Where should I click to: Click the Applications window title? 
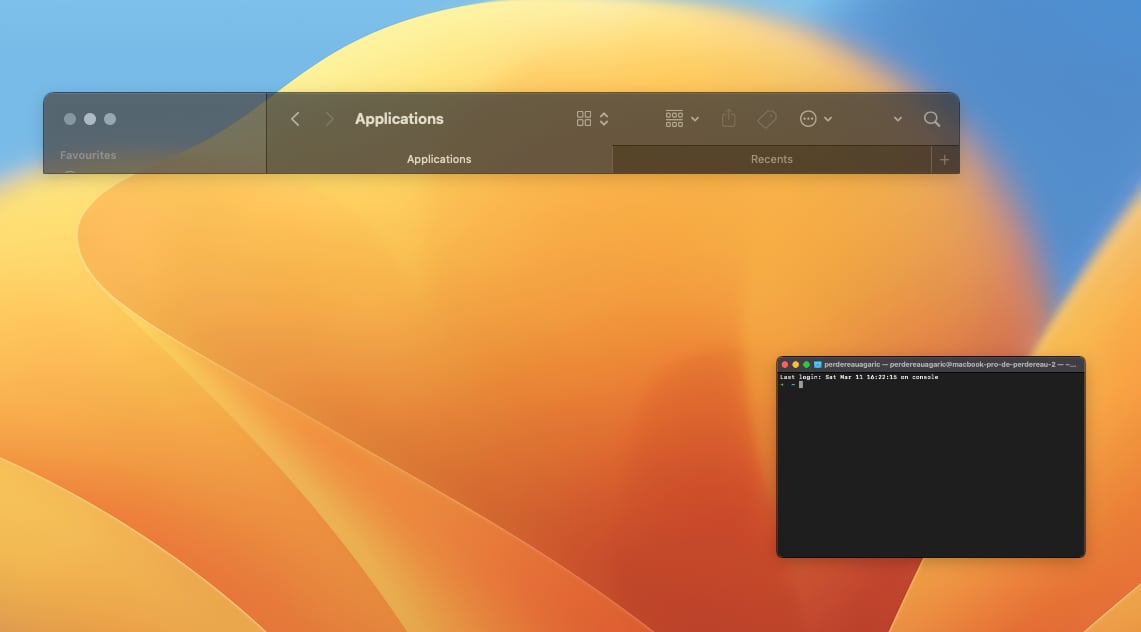click(399, 119)
